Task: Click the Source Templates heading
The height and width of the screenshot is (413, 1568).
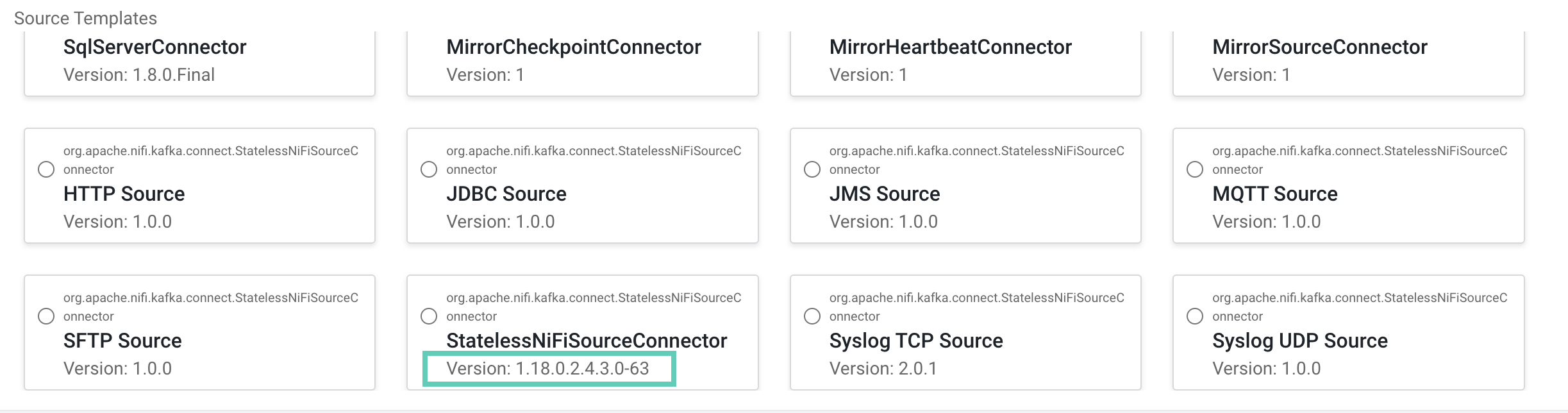Action: point(85,18)
